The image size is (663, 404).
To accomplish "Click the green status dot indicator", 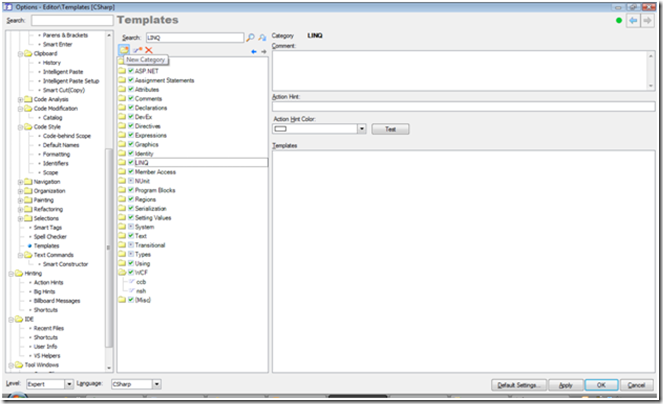I will (619, 20).
